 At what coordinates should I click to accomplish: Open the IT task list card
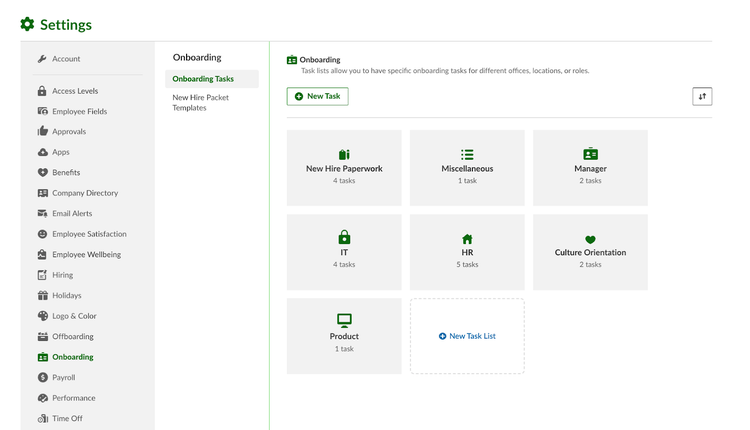pos(344,252)
